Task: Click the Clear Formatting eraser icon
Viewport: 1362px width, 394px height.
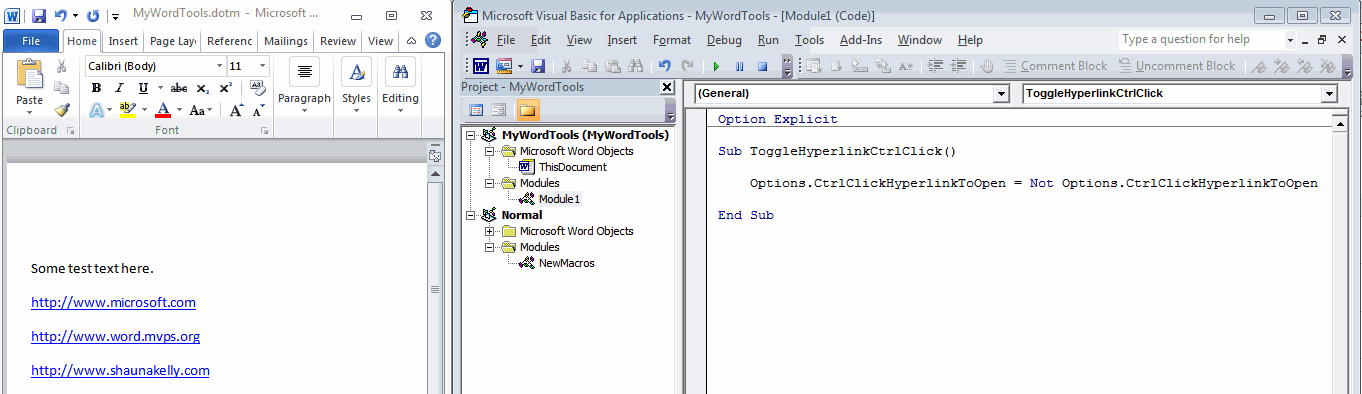Action: tap(257, 88)
